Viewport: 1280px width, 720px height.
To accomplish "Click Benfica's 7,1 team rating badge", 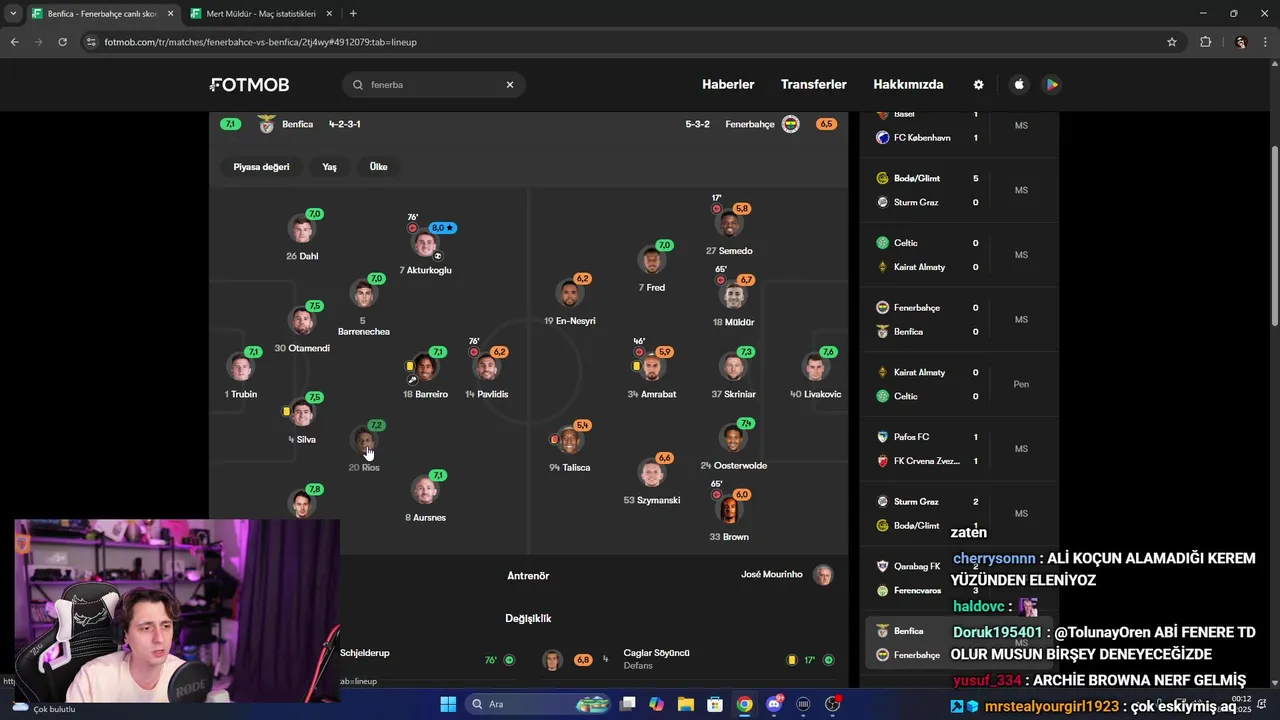I will 230,124.
